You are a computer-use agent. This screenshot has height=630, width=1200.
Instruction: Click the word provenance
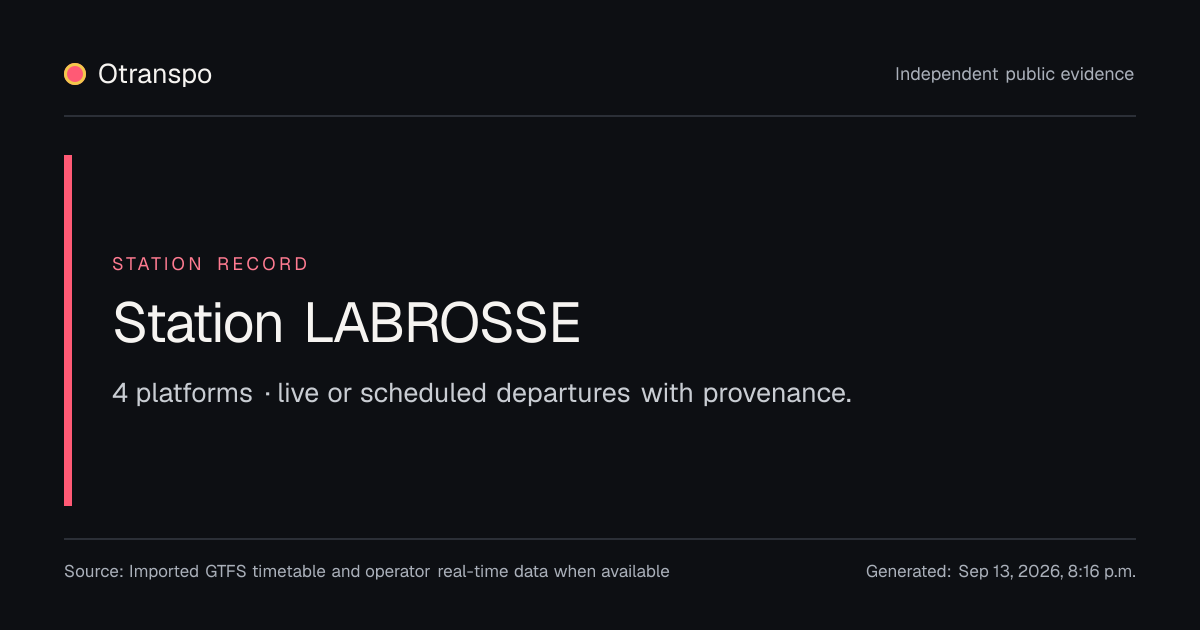(777, 393)
